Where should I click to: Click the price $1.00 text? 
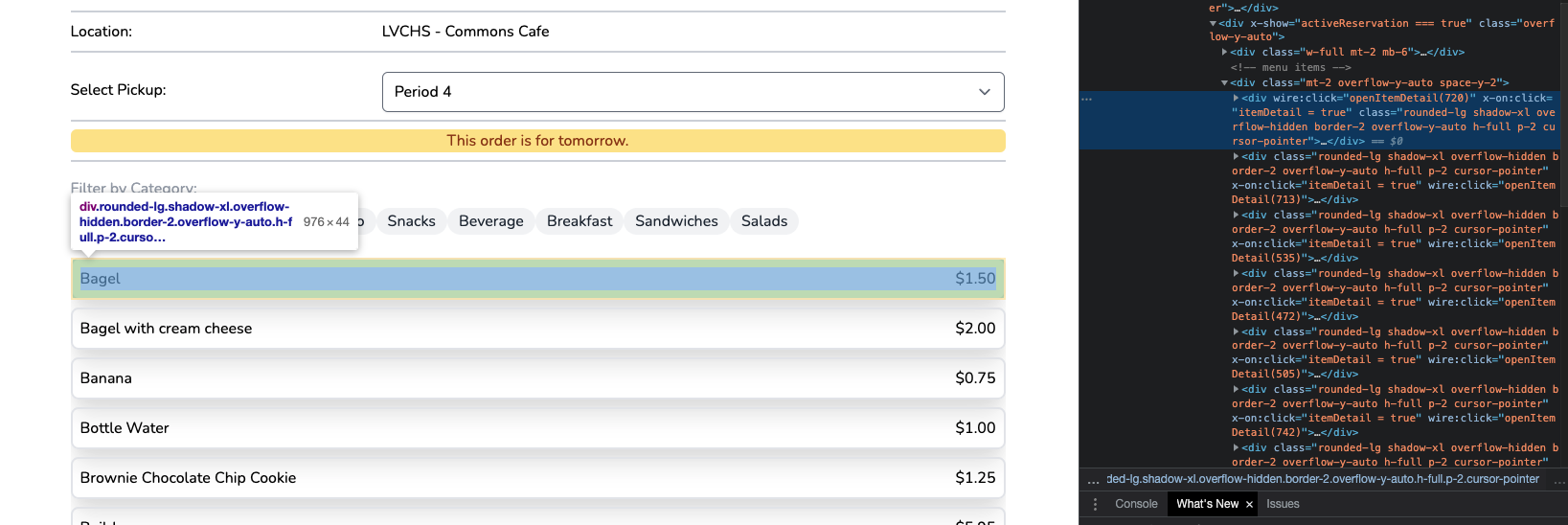click(x=975, y=428)
